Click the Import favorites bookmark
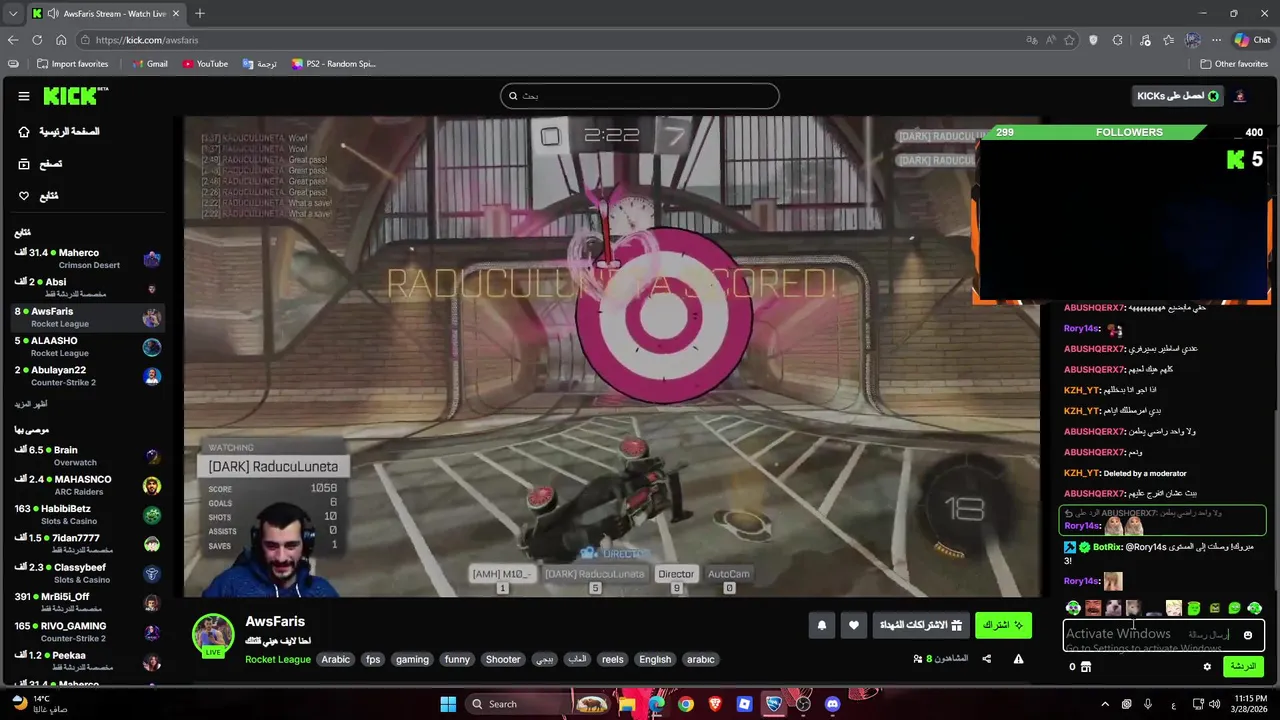 [72, 64]
